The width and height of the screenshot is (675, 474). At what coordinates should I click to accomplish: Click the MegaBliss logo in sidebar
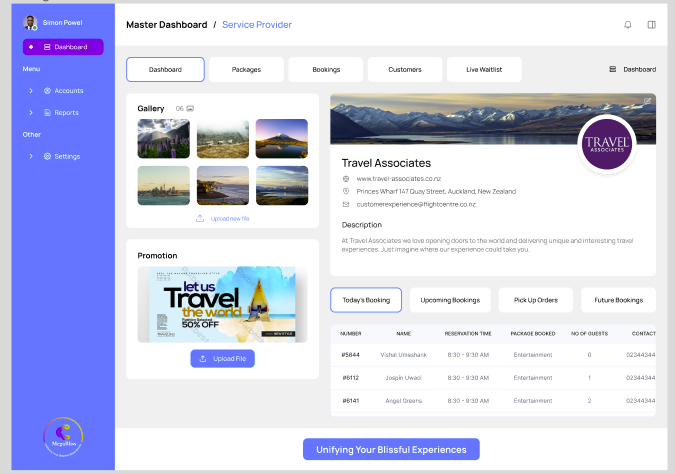pos(63,437)
